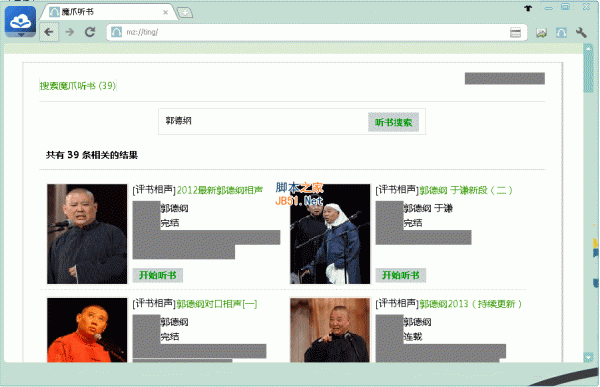Click the 2012最新郭德纲相声 cover photo

(x=87, y=234)
